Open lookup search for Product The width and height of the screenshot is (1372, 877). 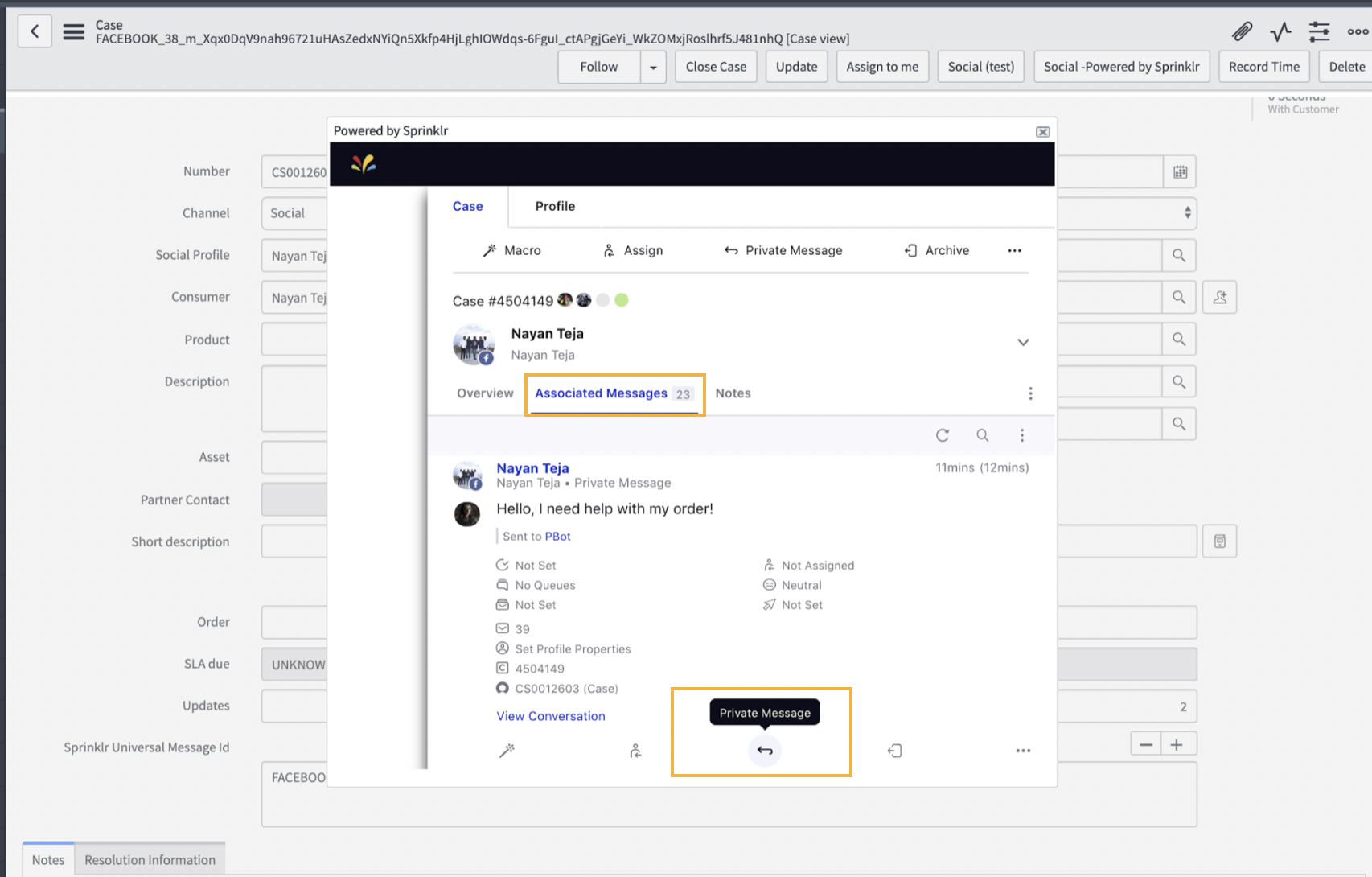point(1179,339)
